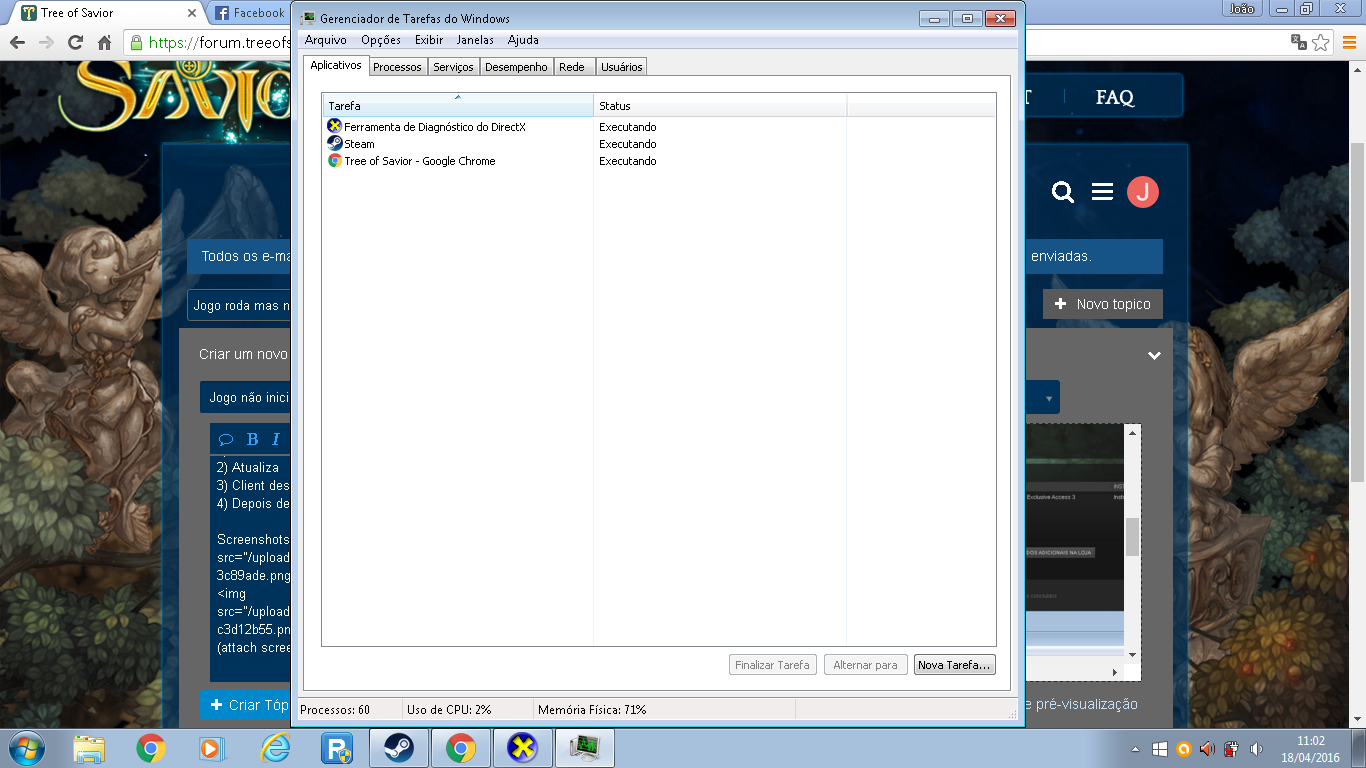
Task: Select the DirectX Diagnostic Tool task row
Action: click(x=434, y=127)
